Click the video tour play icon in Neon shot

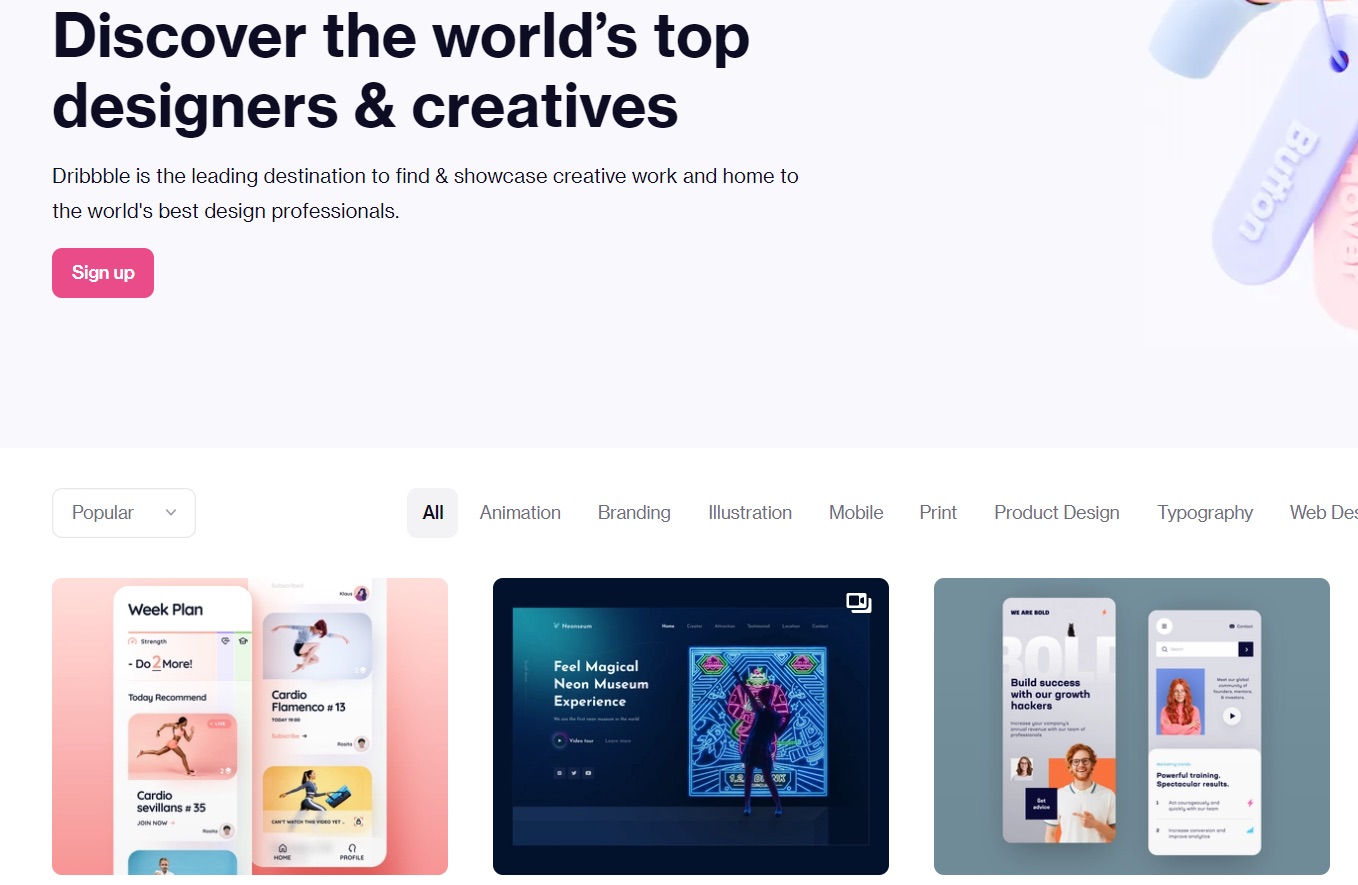(560, 741)
